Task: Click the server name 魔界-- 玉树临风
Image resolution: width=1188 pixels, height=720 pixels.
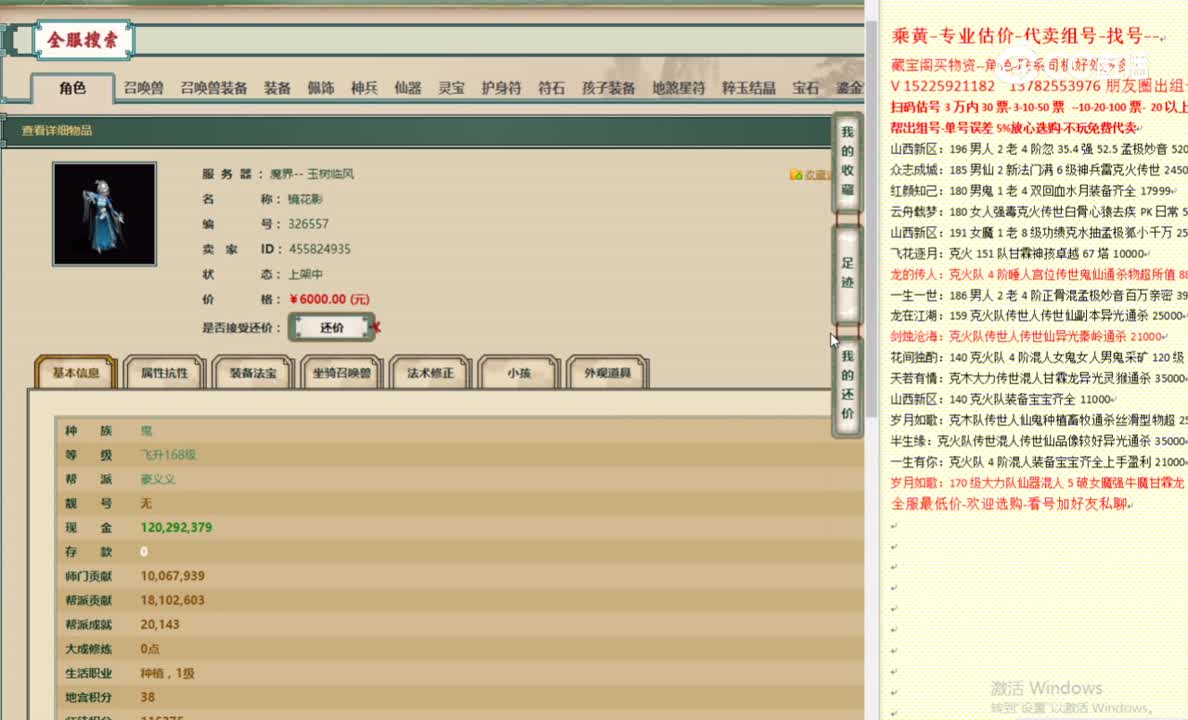Action: (x=311, y=174)
